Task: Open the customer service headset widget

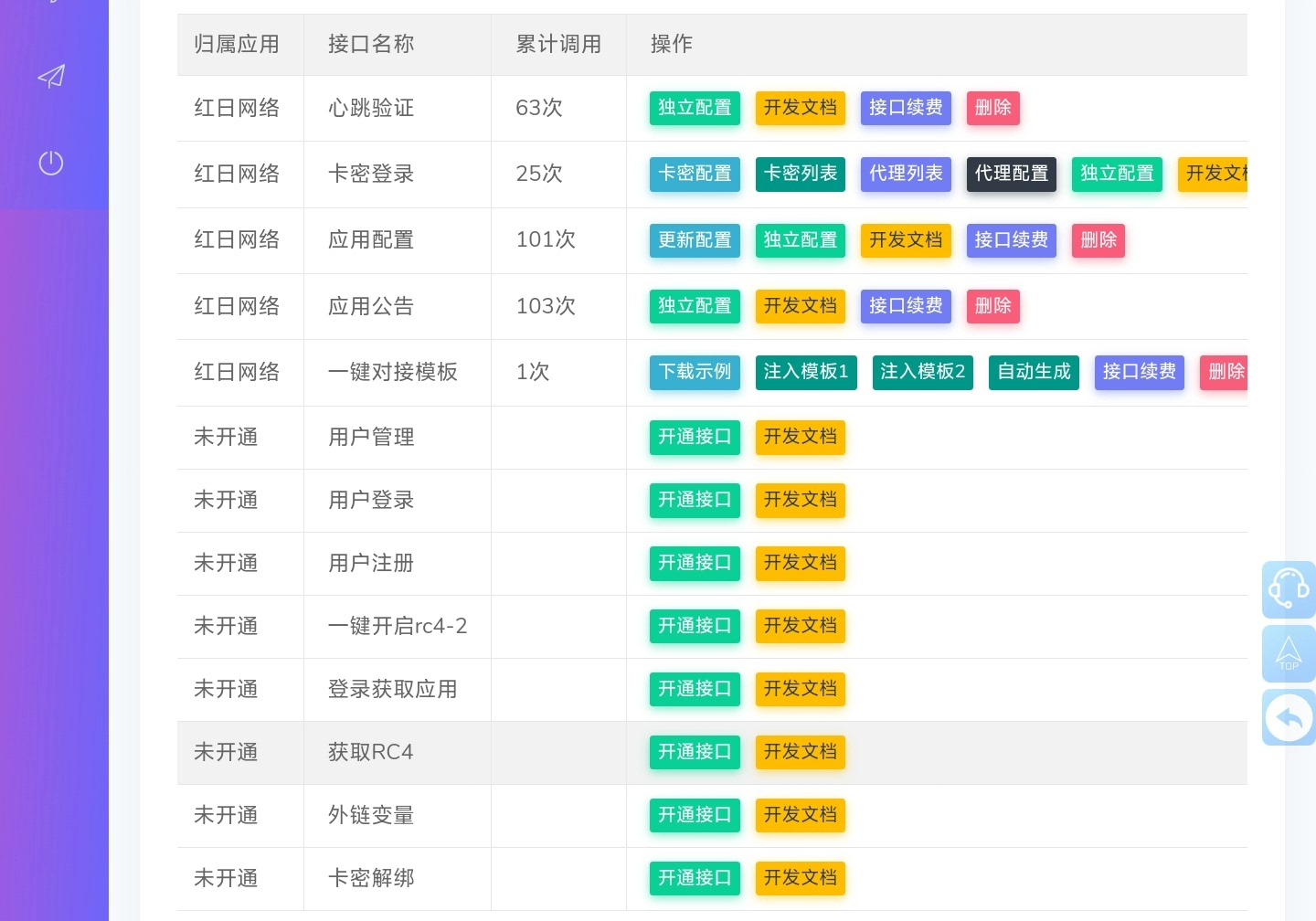Action: point(1289,589)
